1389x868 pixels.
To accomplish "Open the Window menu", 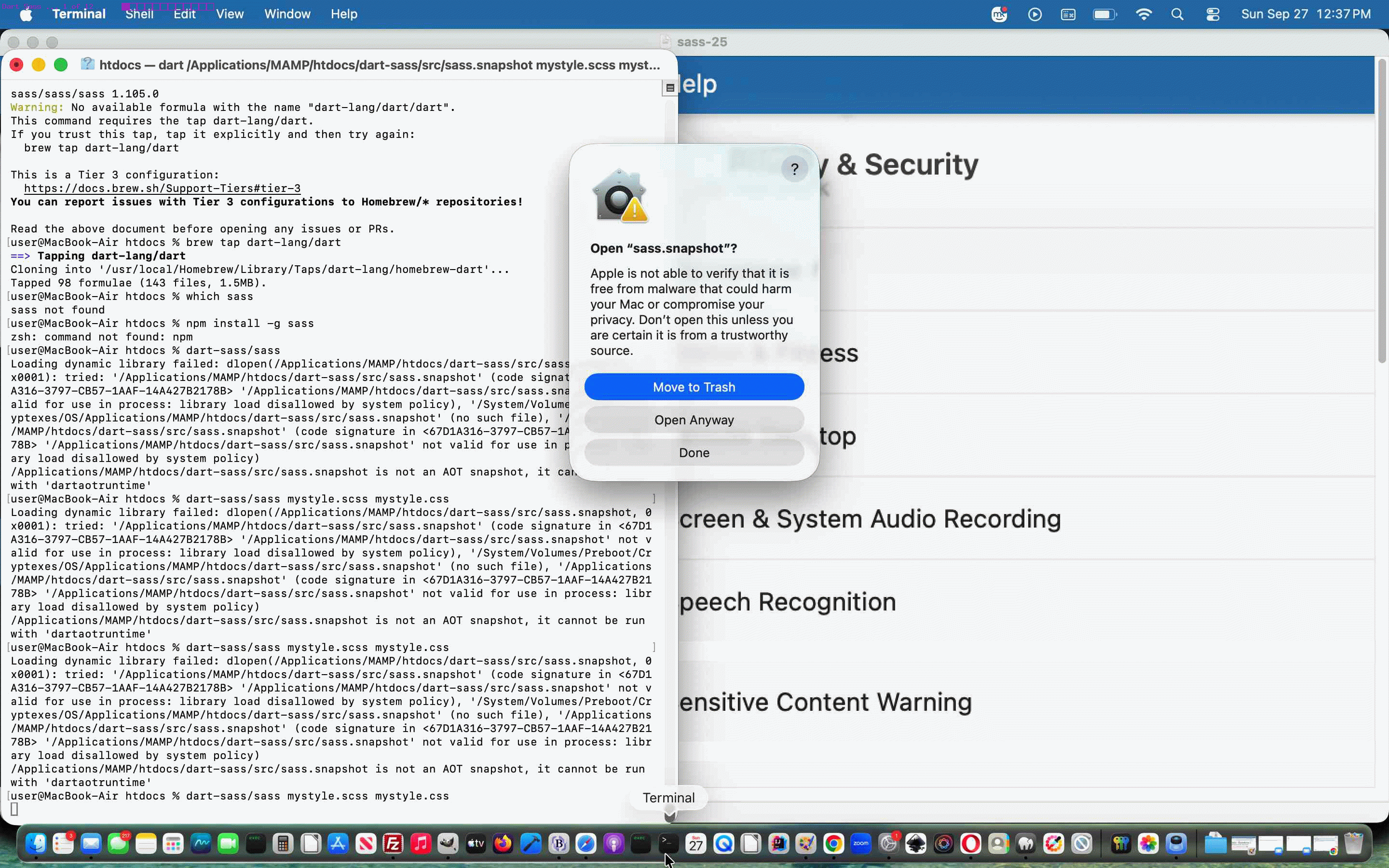I will pos(287,14).
